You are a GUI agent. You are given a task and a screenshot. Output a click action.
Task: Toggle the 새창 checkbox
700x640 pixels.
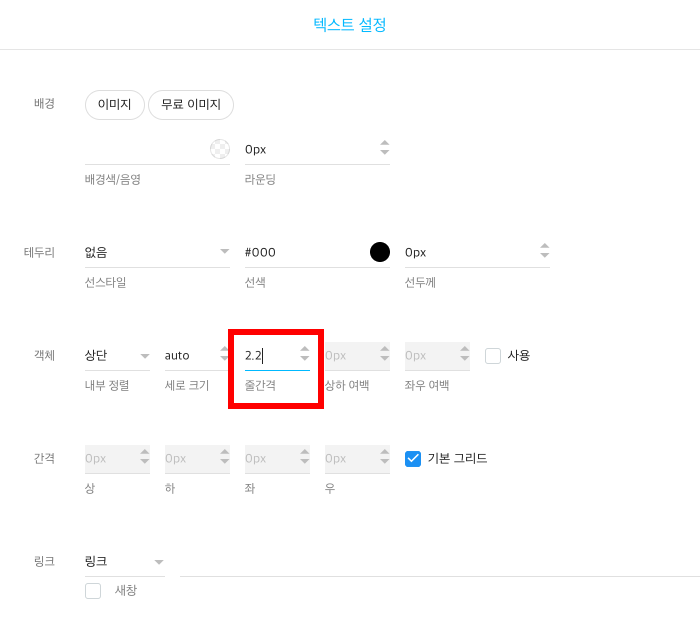(93, 591)
